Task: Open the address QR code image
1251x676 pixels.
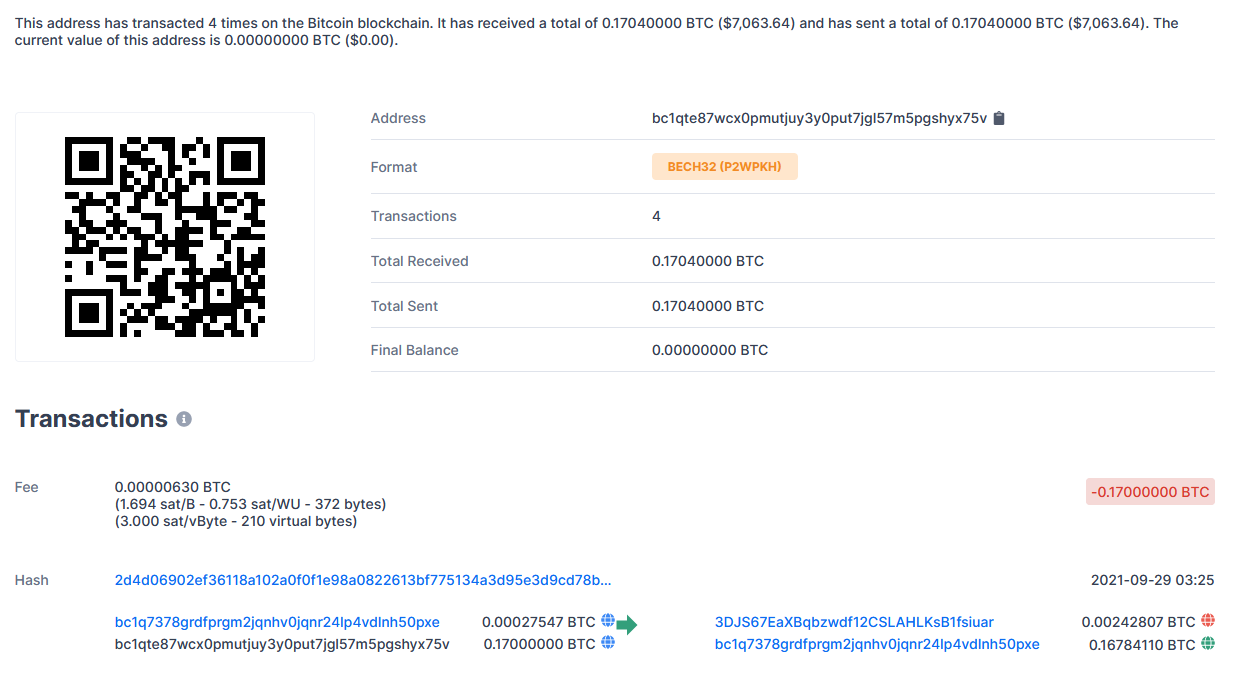Action: click(x=165, y=237)
